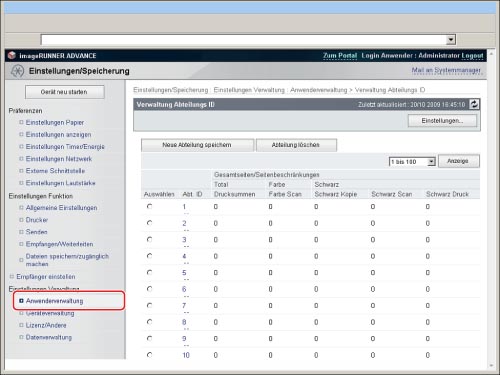This screenshot has width=500, height=375.
Task: Open Allgemeine Einstellungen in sidebar
Action: [61, 208]
